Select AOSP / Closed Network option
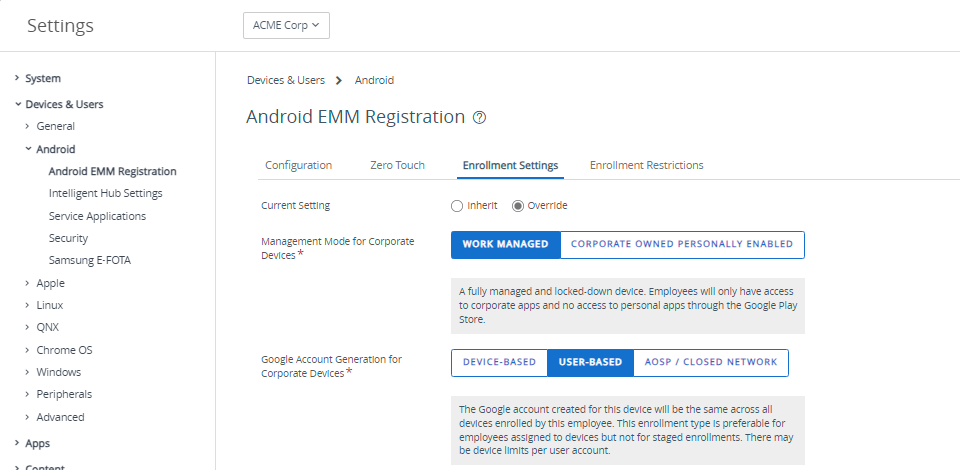 click(x=710, y=362)
